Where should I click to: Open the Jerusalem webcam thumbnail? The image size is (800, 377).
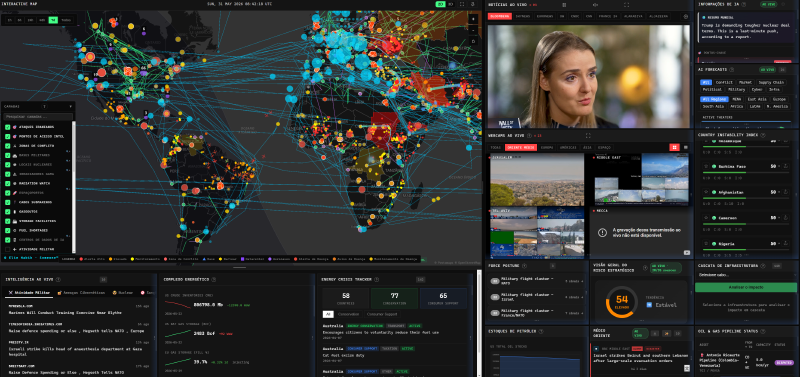click(537, 180)
